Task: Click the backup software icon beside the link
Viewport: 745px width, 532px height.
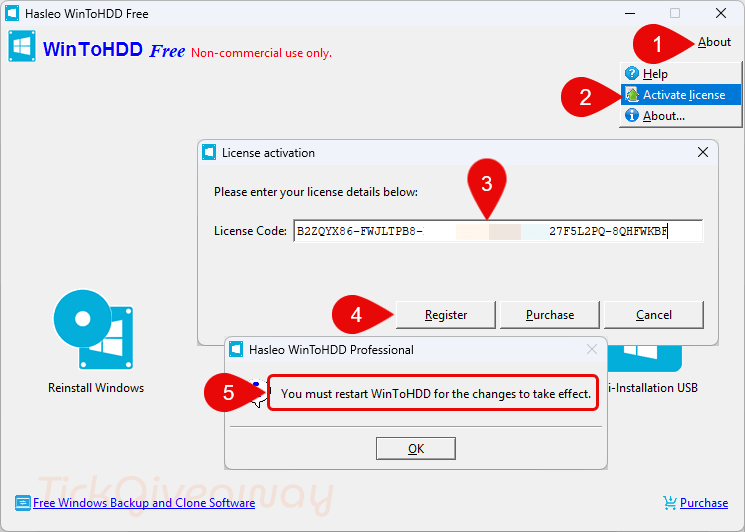Action: [22, 503]
